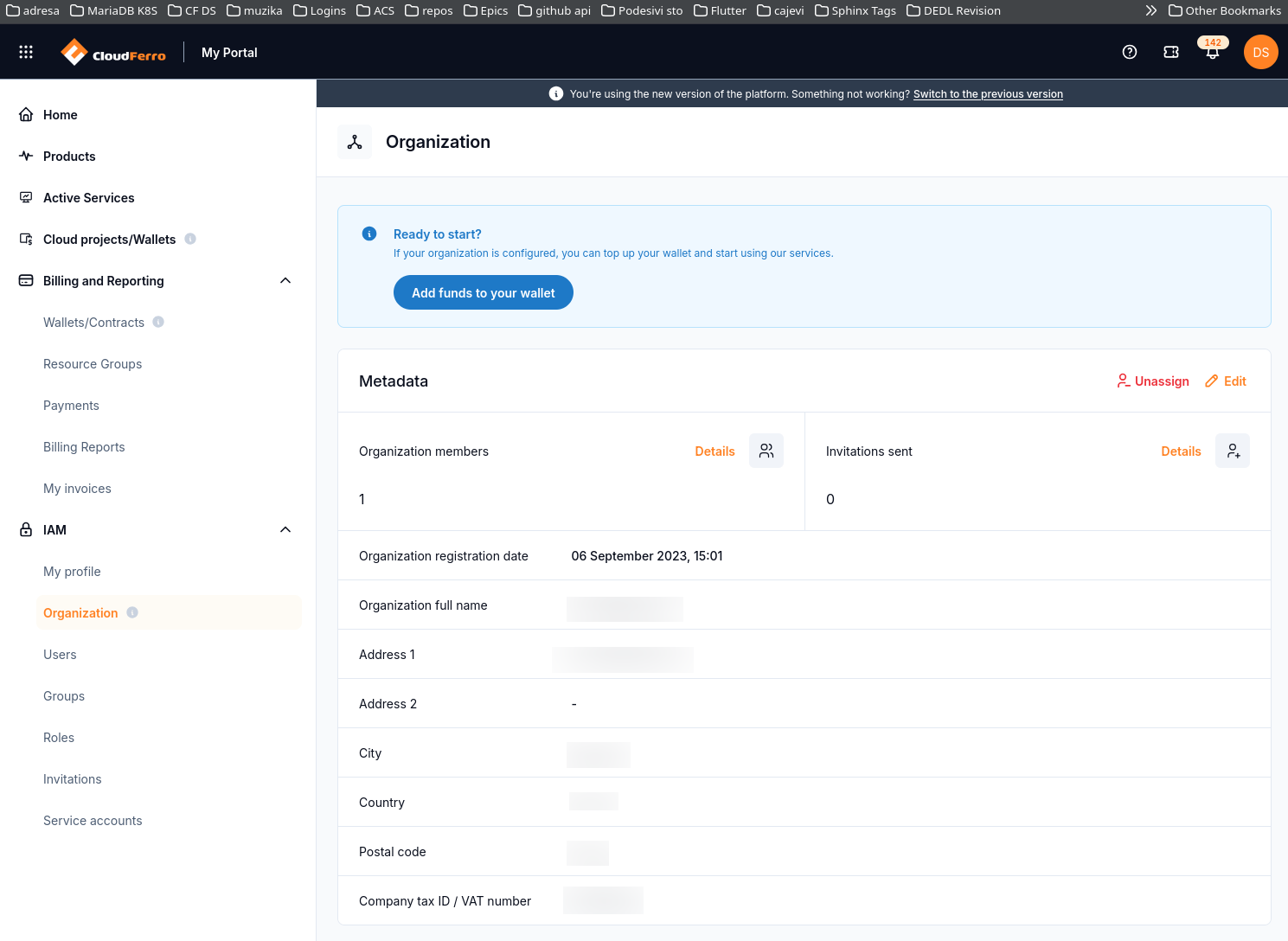Open notifications bell with 142 badge
The width and height of the screenshot is (1288, 941).
[1213, 50]
